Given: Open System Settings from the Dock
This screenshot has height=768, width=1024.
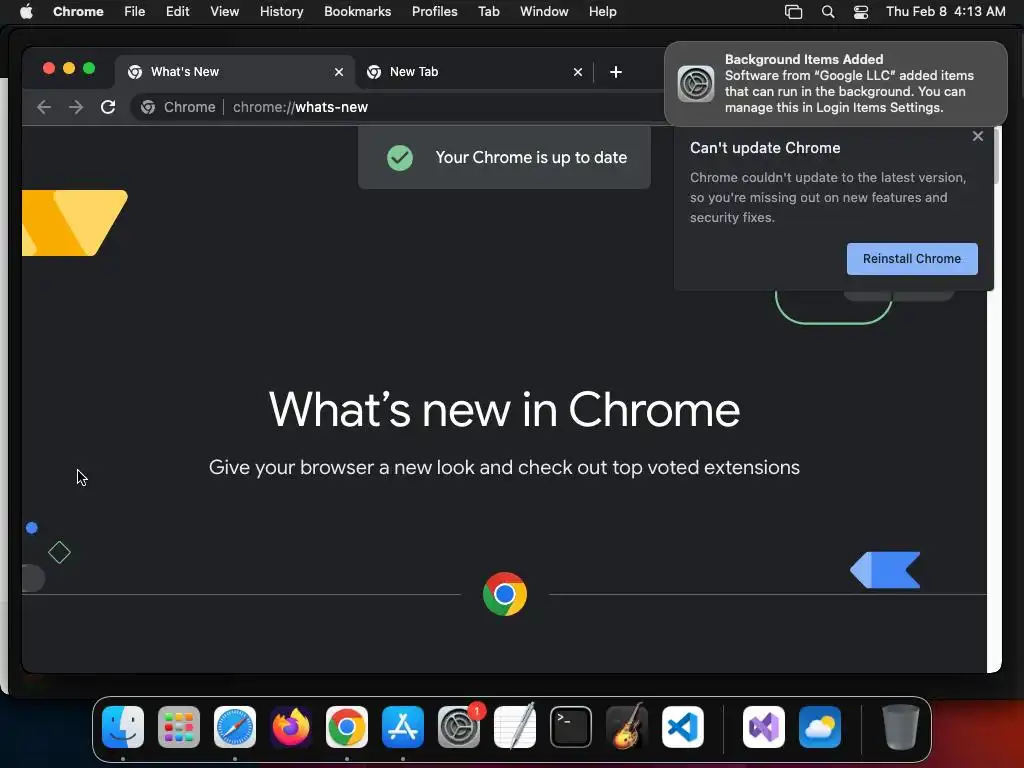Looking at the screenshot, I should coord(459,727).
